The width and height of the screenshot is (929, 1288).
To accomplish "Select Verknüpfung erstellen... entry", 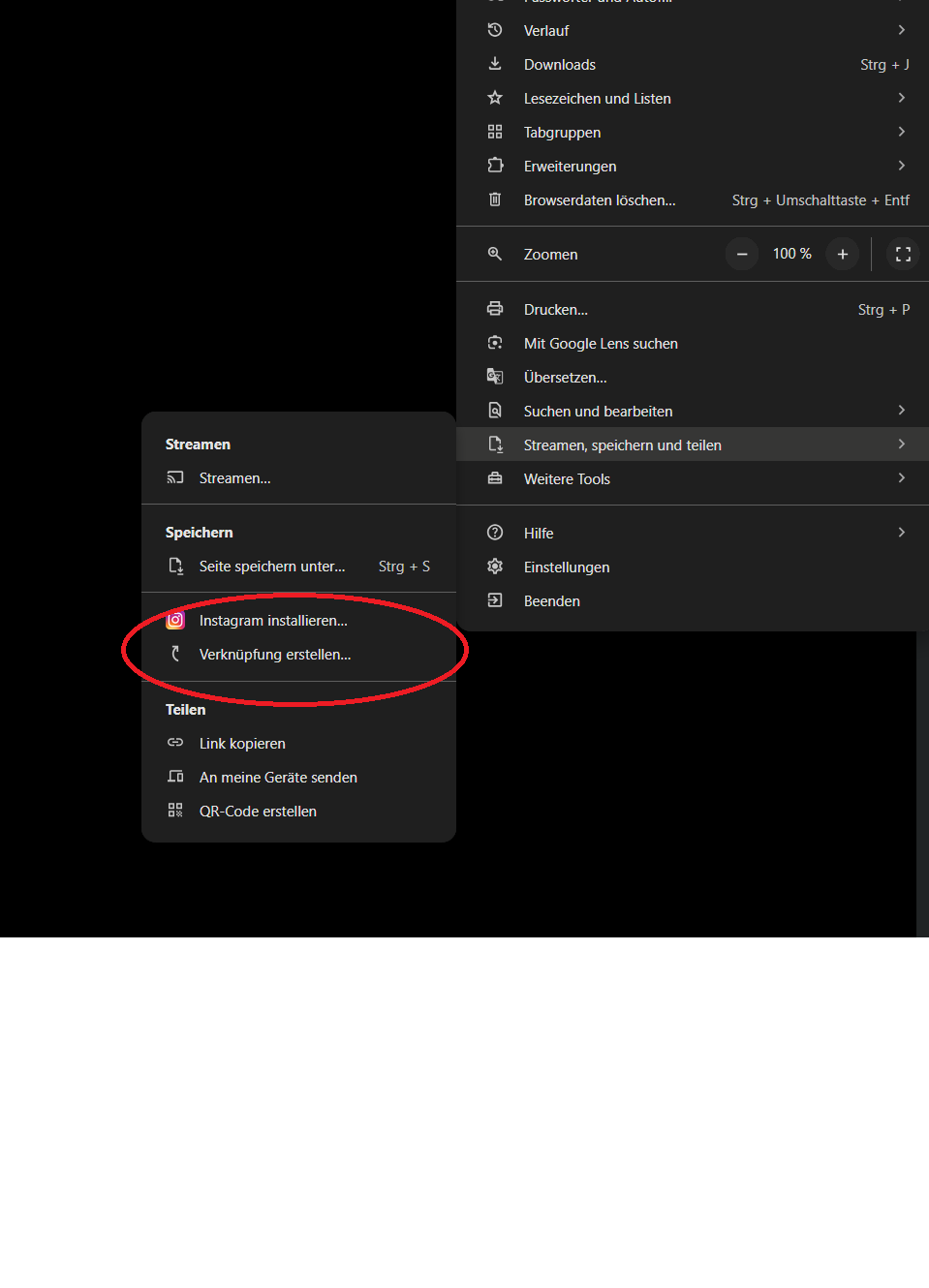I will pos(298,654).
